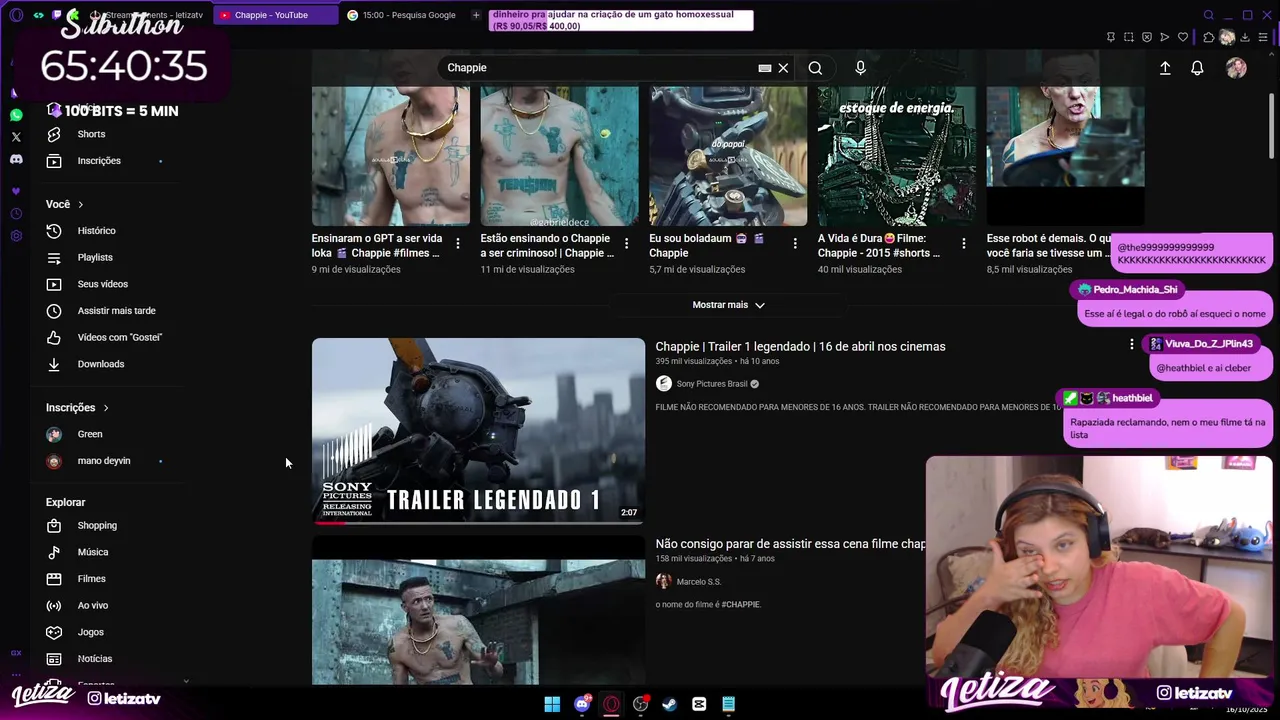Click the browser pinboard pin icon
Viewport: 1280px width, 720px height.
[x=1111, y=37]
